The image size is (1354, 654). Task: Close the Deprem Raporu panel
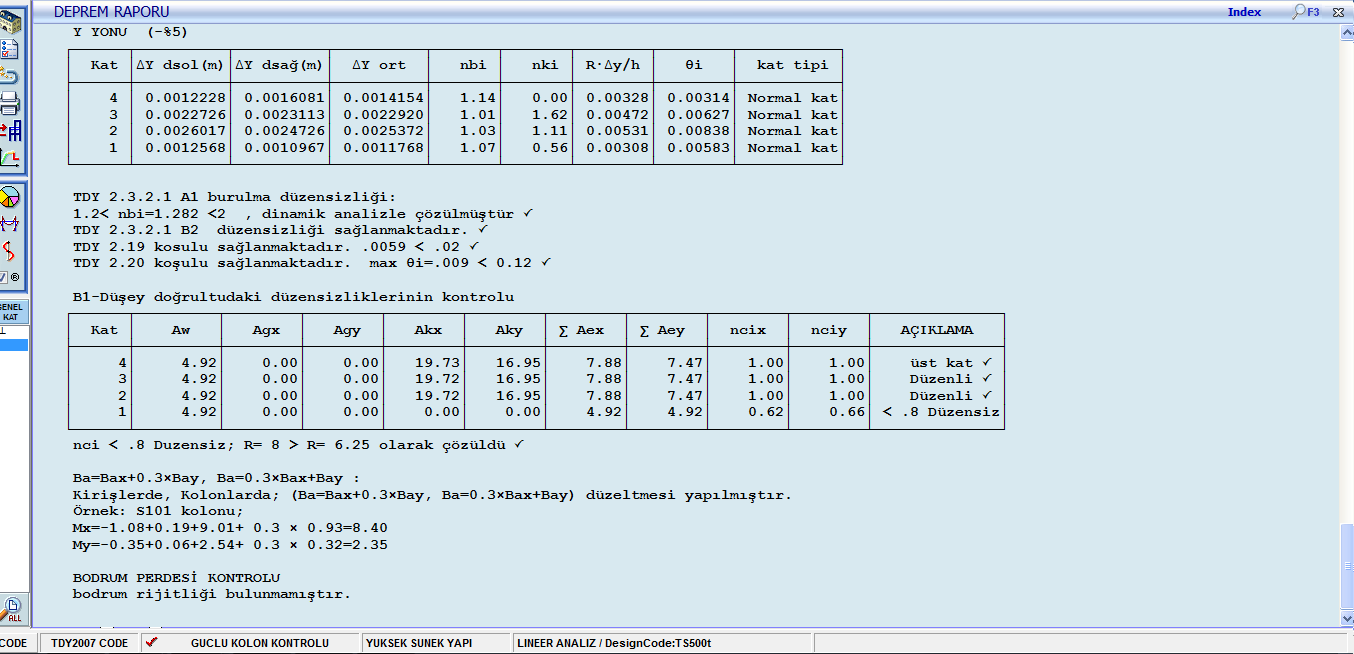coord(1340,12)
